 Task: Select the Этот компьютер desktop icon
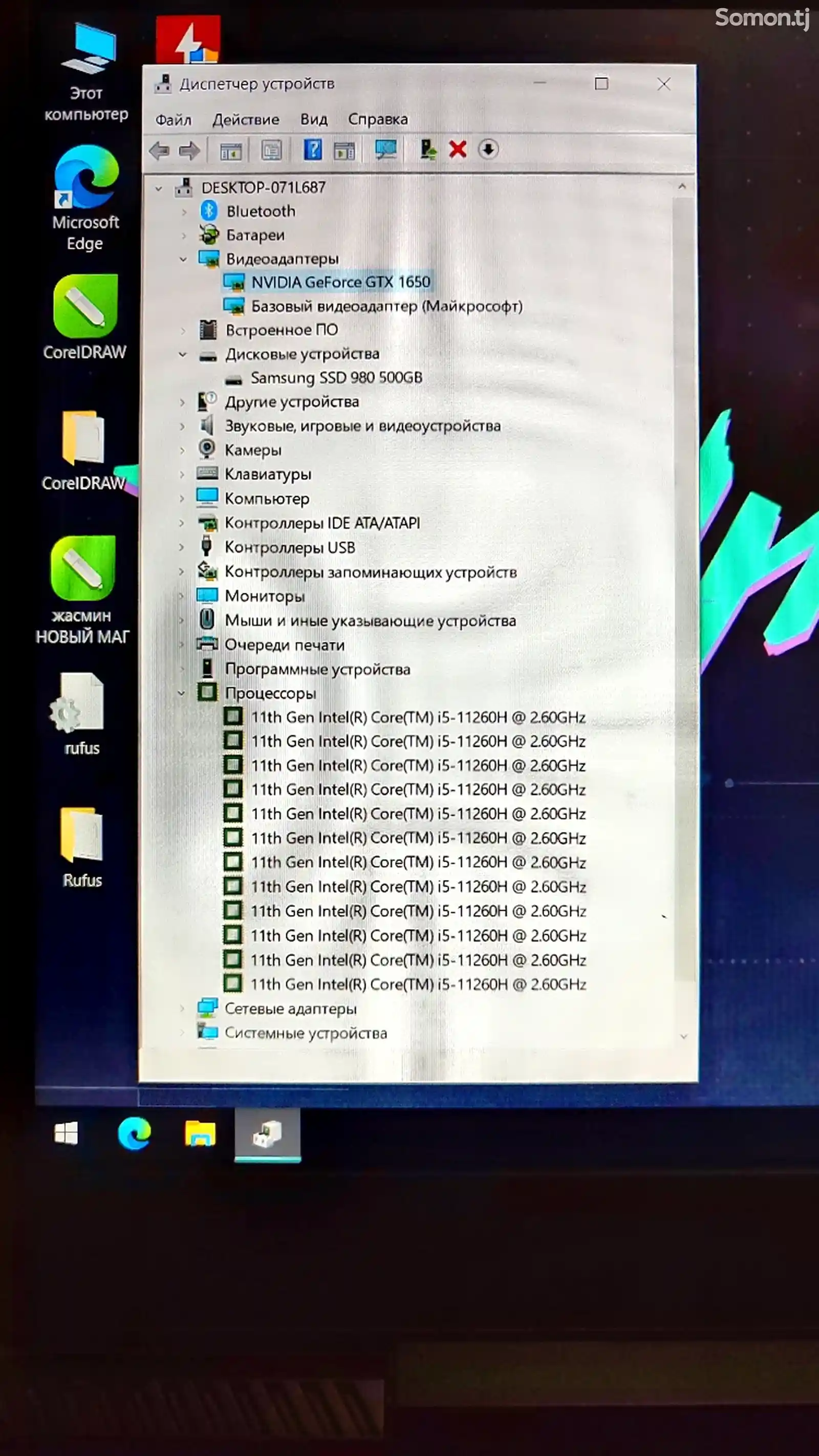tap(88, 72)
